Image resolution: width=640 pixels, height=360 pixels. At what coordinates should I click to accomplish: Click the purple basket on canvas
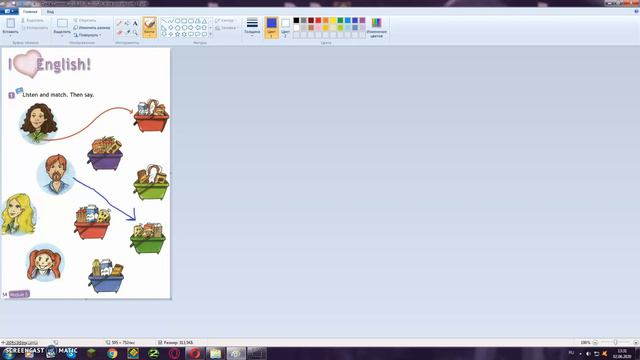click(105, 153)
